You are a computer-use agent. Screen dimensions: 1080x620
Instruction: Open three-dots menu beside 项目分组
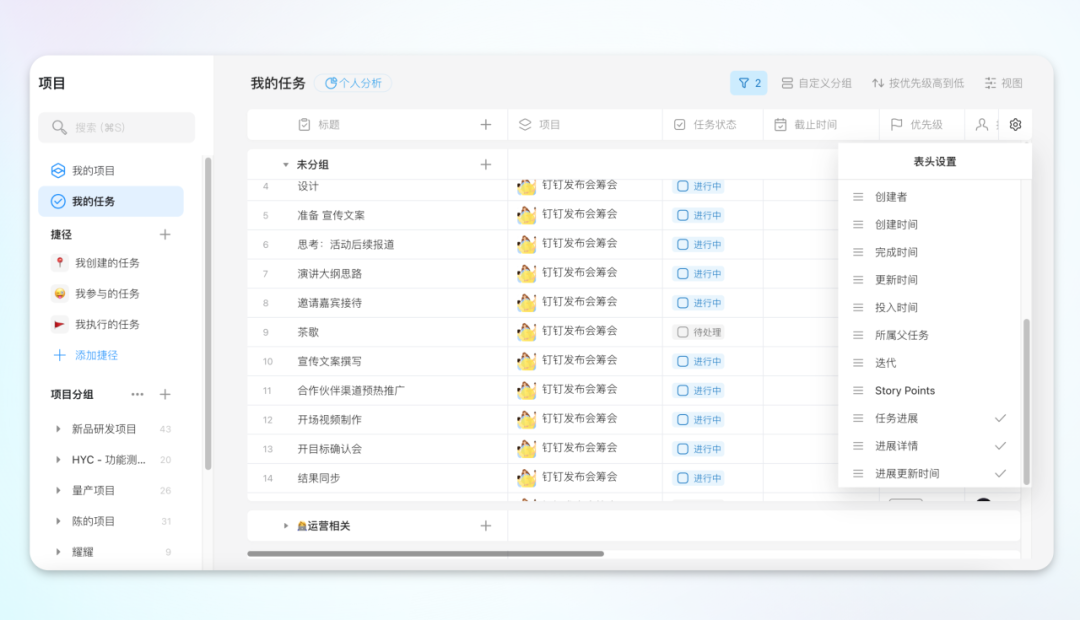137,395
